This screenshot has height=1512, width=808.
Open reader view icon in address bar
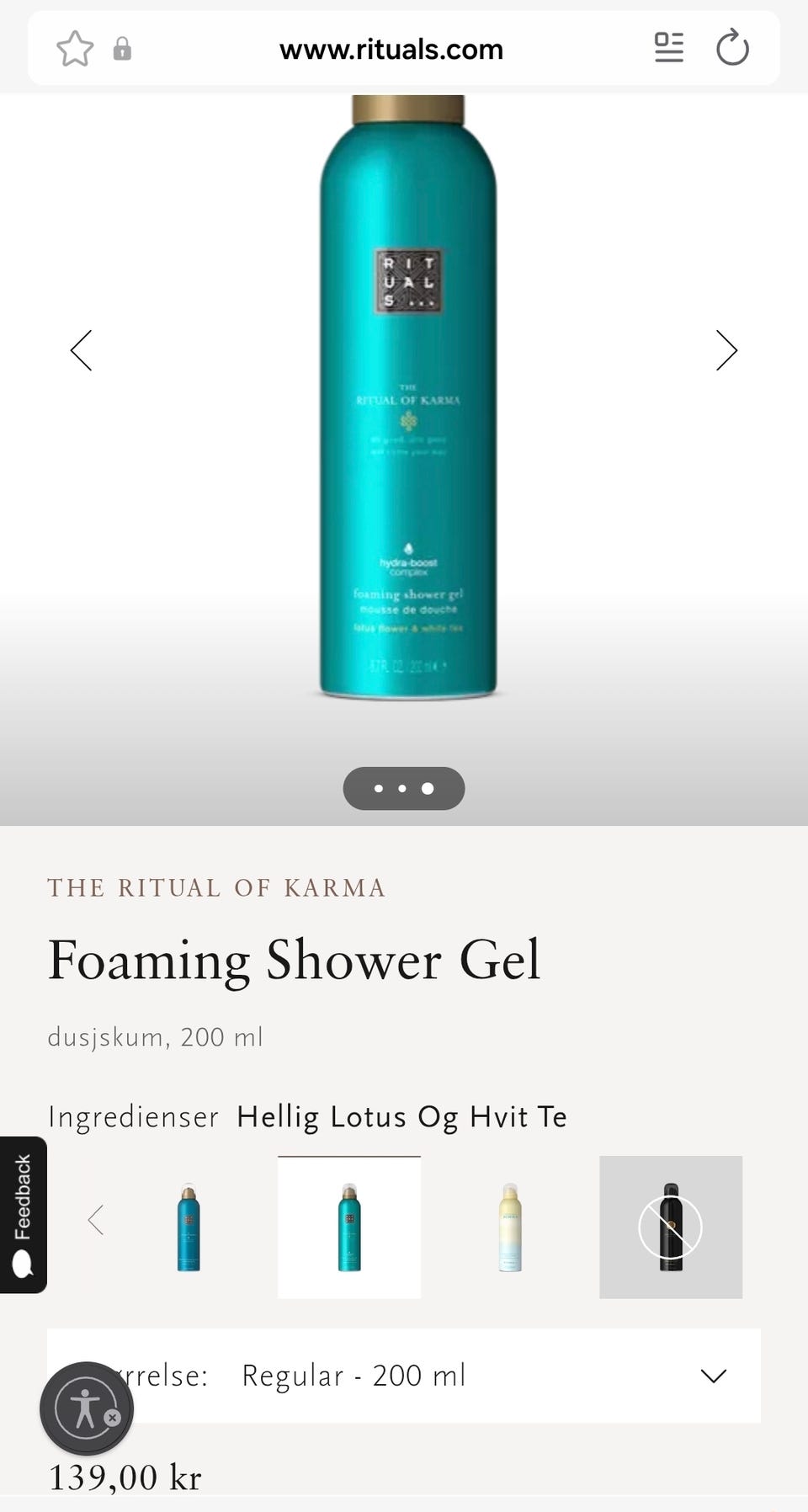669,48
